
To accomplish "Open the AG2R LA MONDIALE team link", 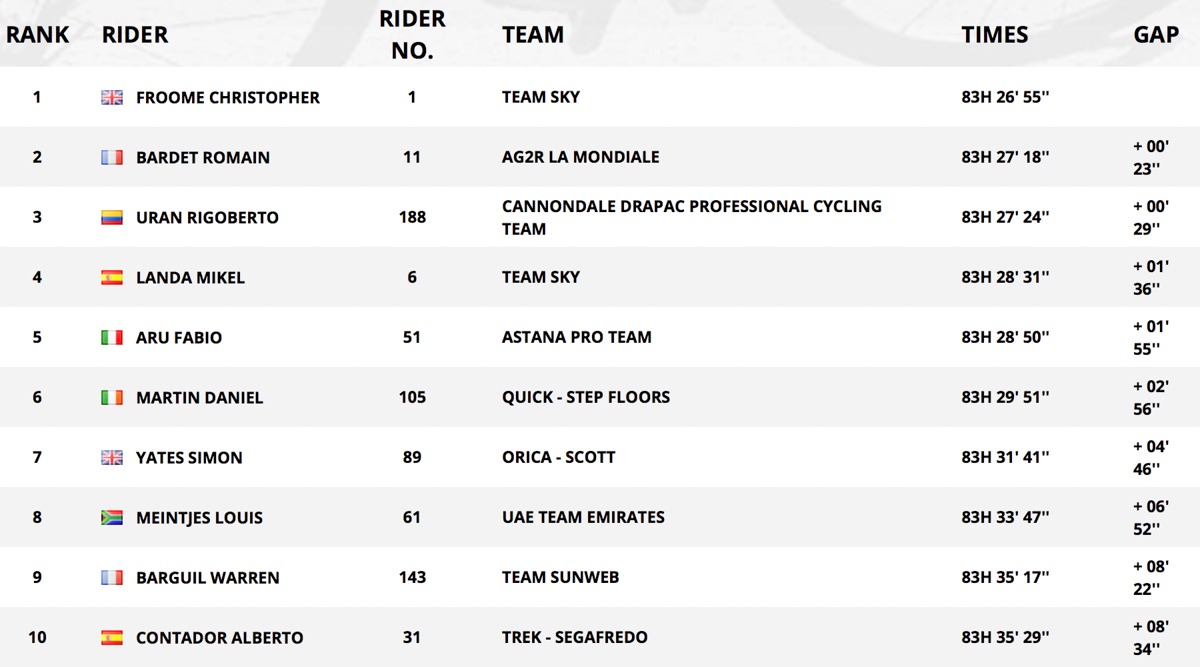I will [581, 157].
